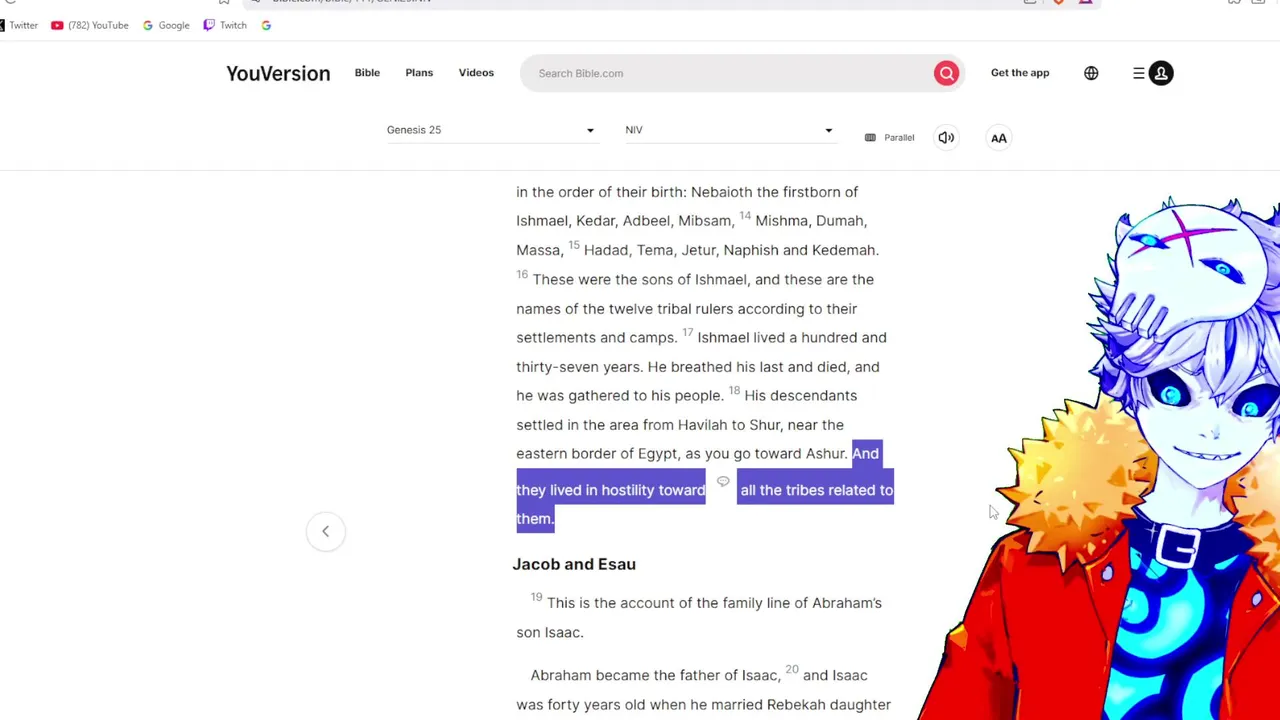Open Twitch bookmark
This screenshot has width=1280, height=720.
[x=225, y=25]
